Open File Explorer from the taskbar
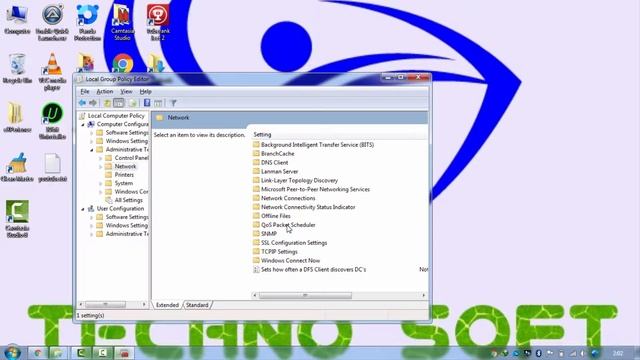640x360 pixels. (57, 353)
